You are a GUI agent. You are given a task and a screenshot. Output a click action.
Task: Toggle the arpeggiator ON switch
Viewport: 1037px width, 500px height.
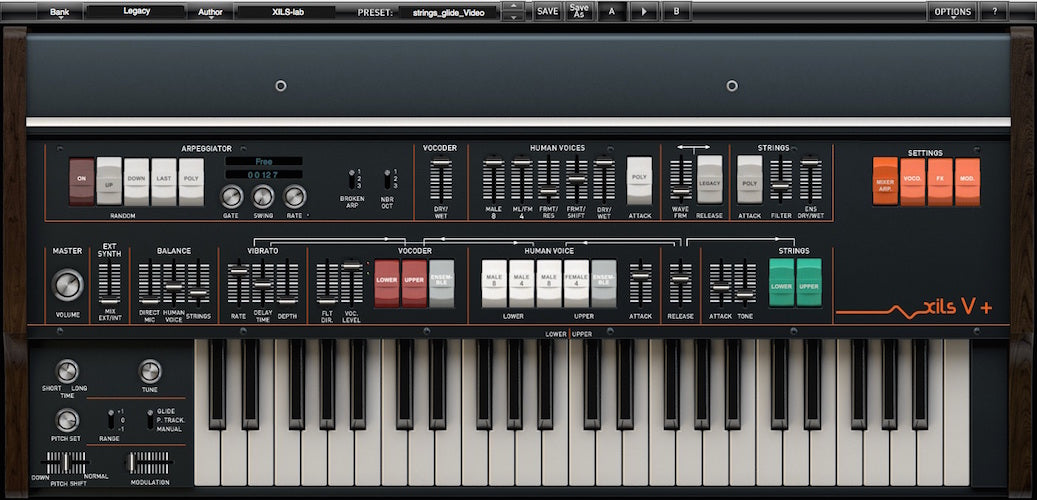[82, 182]
